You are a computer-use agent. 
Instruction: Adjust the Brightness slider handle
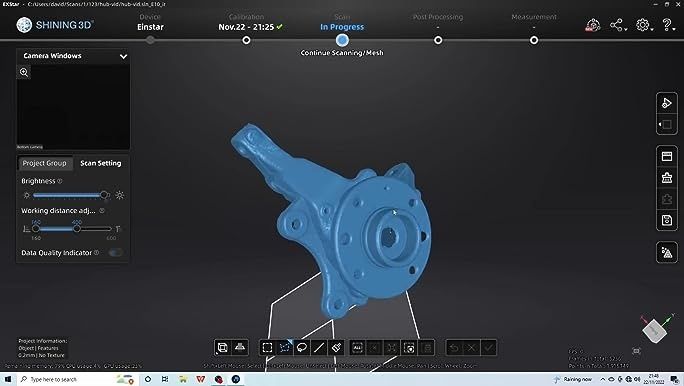coord(104,195)
